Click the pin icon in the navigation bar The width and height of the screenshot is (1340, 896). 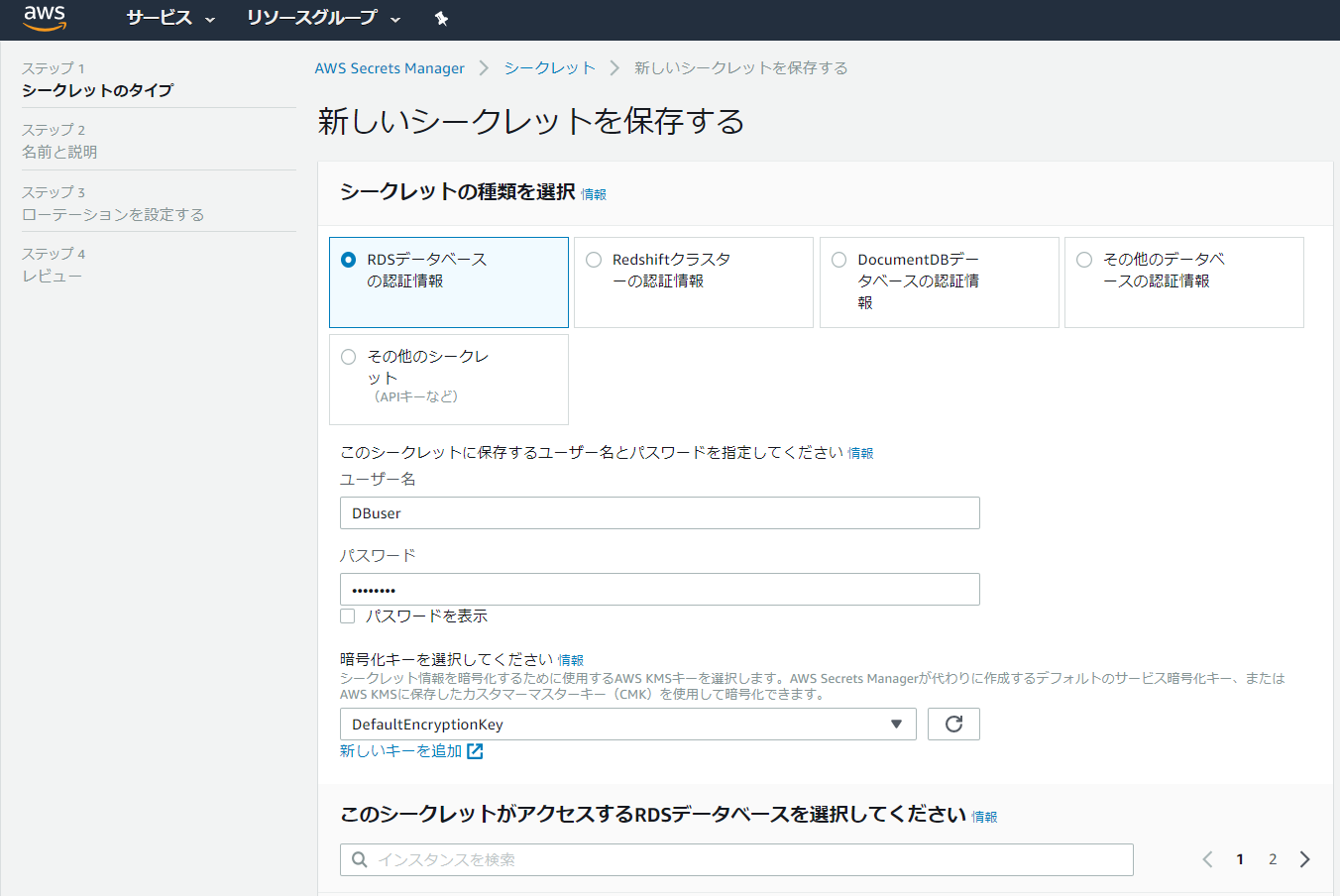click(x=442, y=18)
